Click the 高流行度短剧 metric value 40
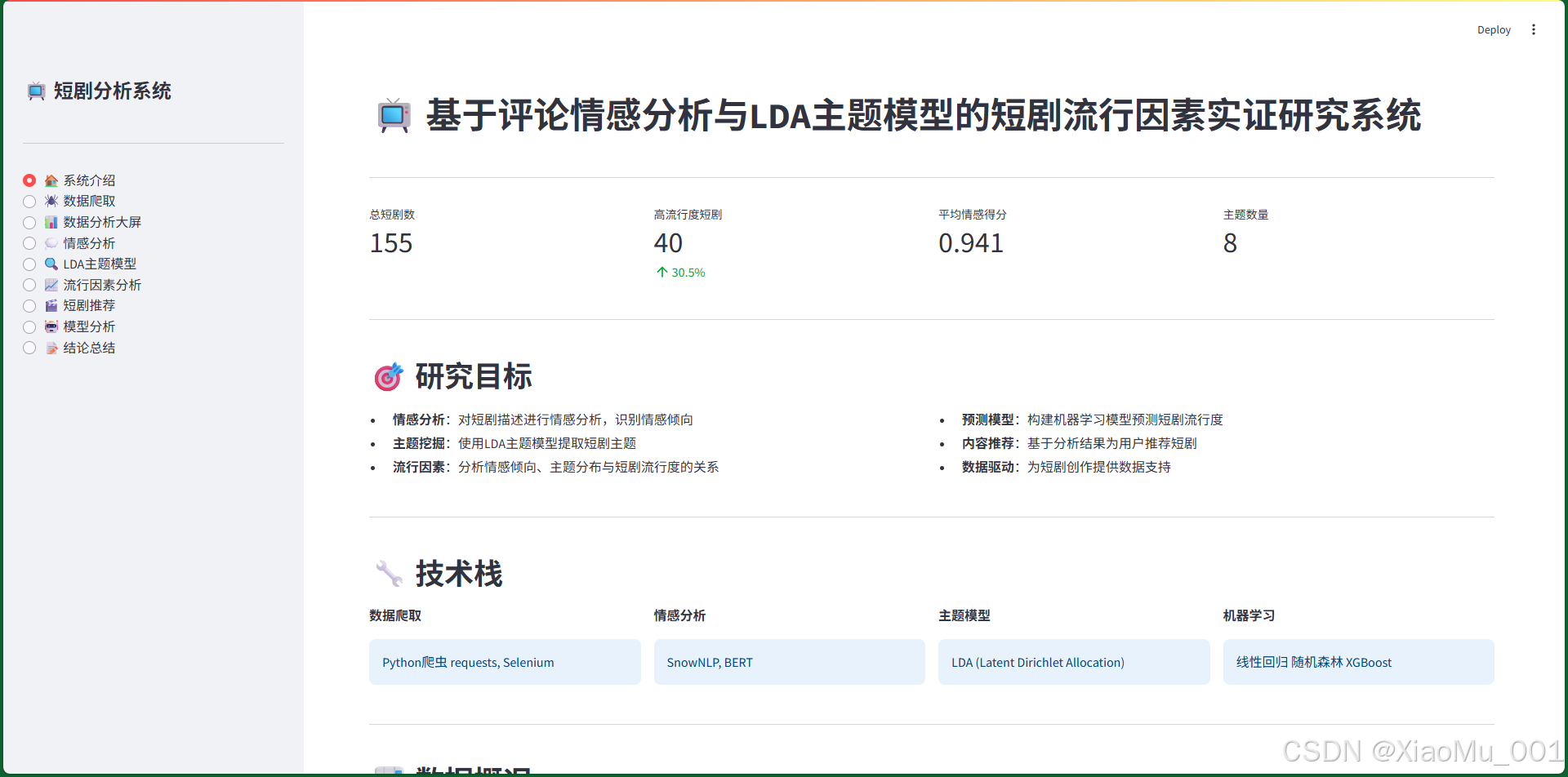This screenshot has height=777, width=1568. point(668,243)
